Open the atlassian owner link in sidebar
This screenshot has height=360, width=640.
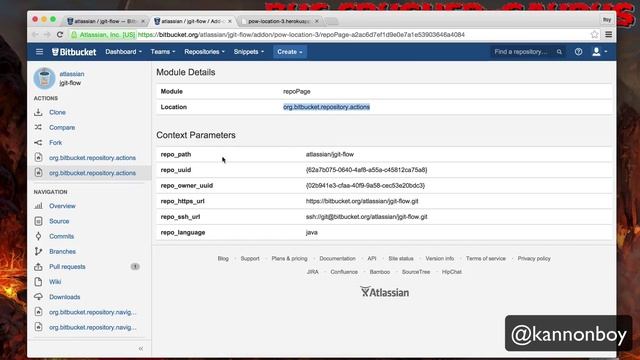(72, 74)
